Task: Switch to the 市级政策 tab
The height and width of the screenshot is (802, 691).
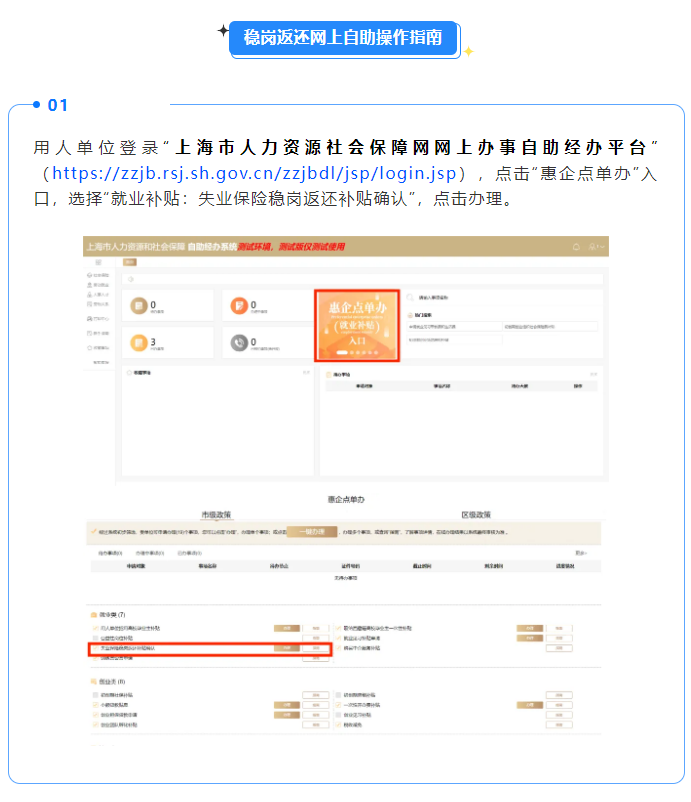Action: click(x=216, y=515)
